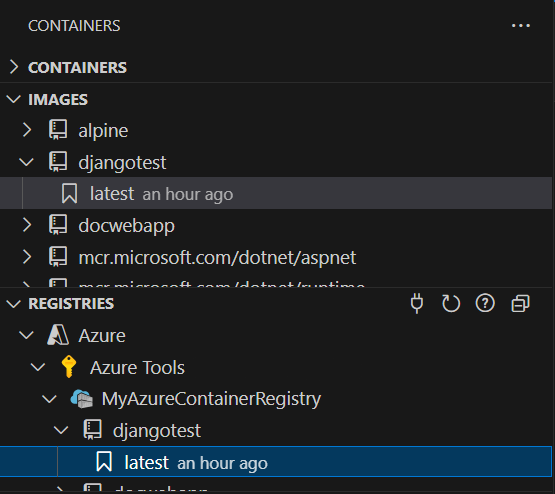Image resolution: width=555 pixels, height=494 pixels.
Task: Collapse the Azure Tools subscription chevron
Action: (x=38, y=367)
